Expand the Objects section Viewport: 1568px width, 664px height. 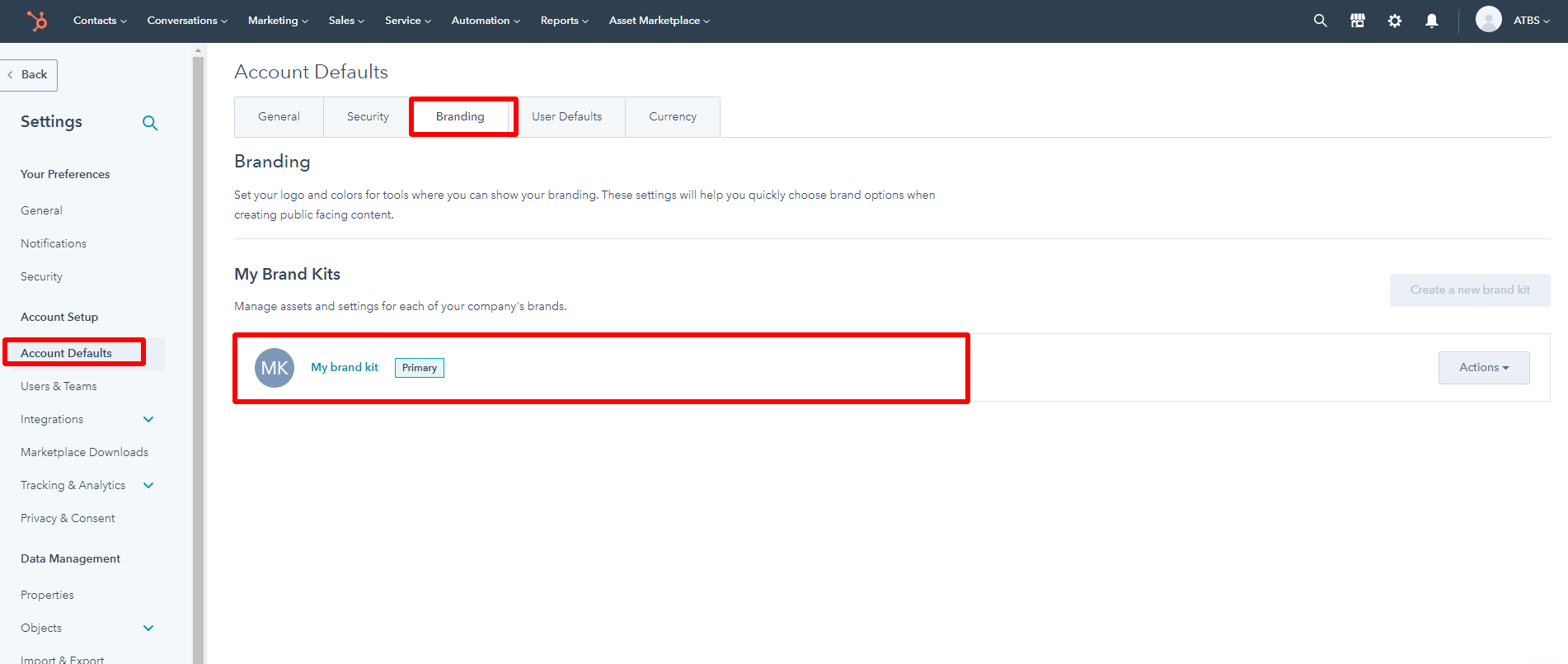tap(148, 628)
